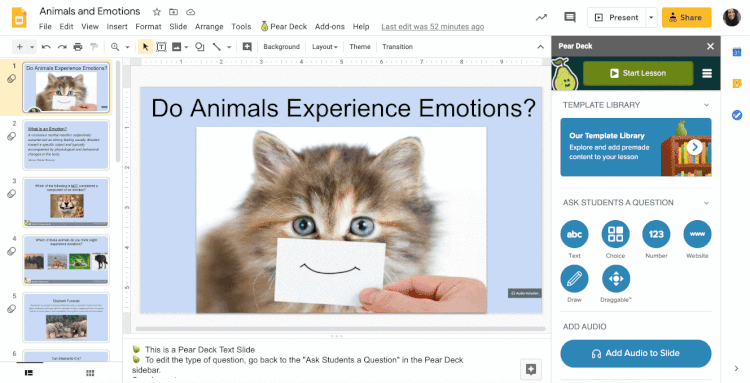
Task: Click the Undo arrow in the toolbar
Action: (x=46, y=47)
